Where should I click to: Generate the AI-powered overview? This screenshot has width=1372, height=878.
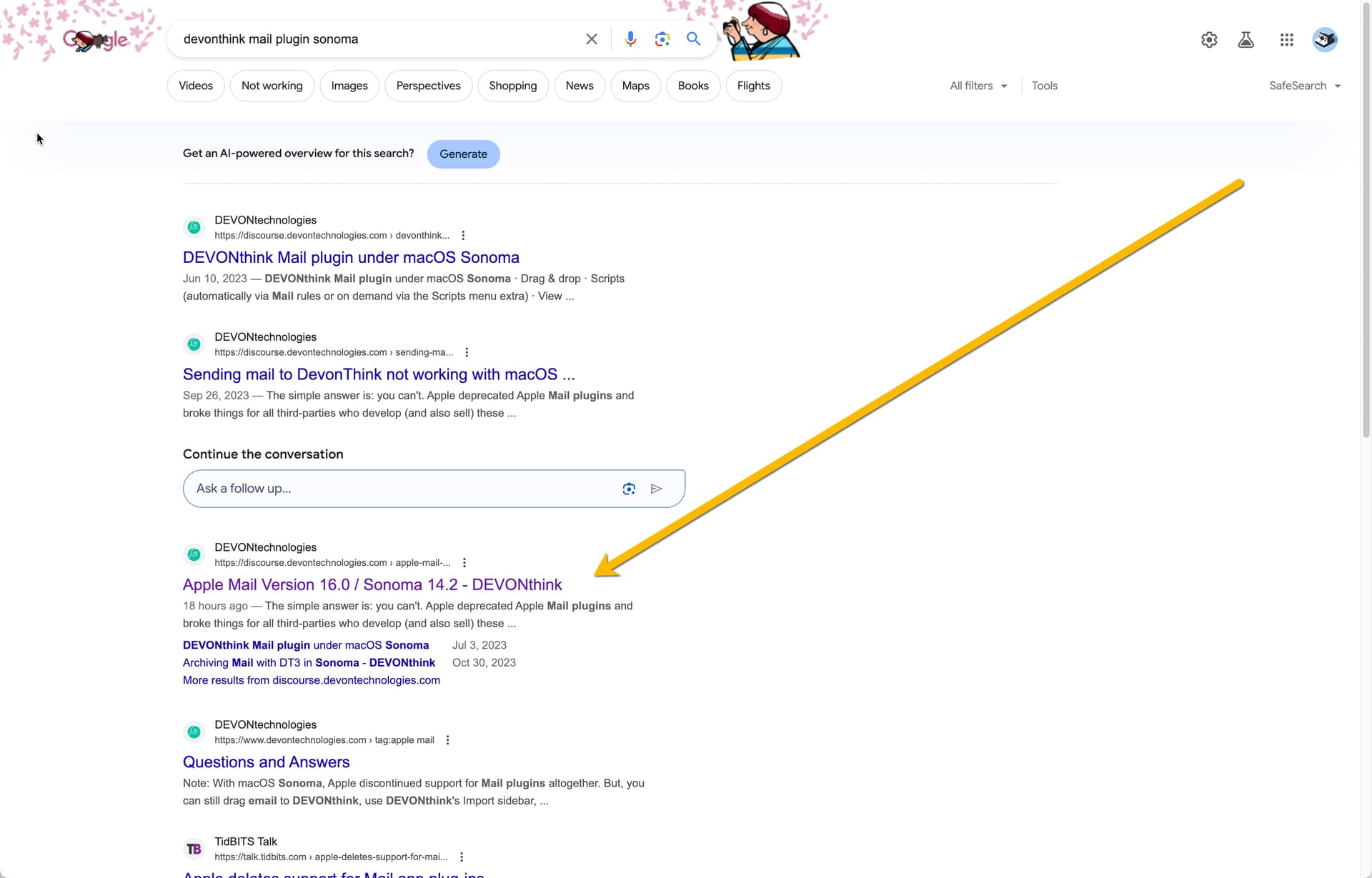[463, 154]
